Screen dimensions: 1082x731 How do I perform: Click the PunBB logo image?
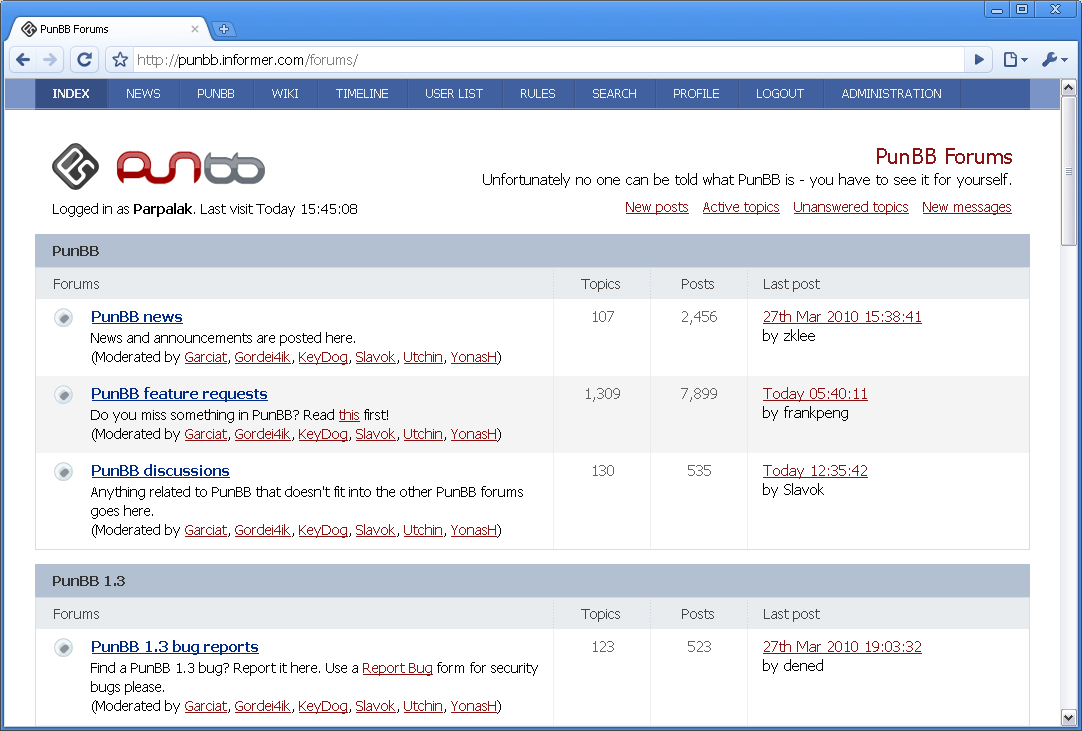pos(158,166)
